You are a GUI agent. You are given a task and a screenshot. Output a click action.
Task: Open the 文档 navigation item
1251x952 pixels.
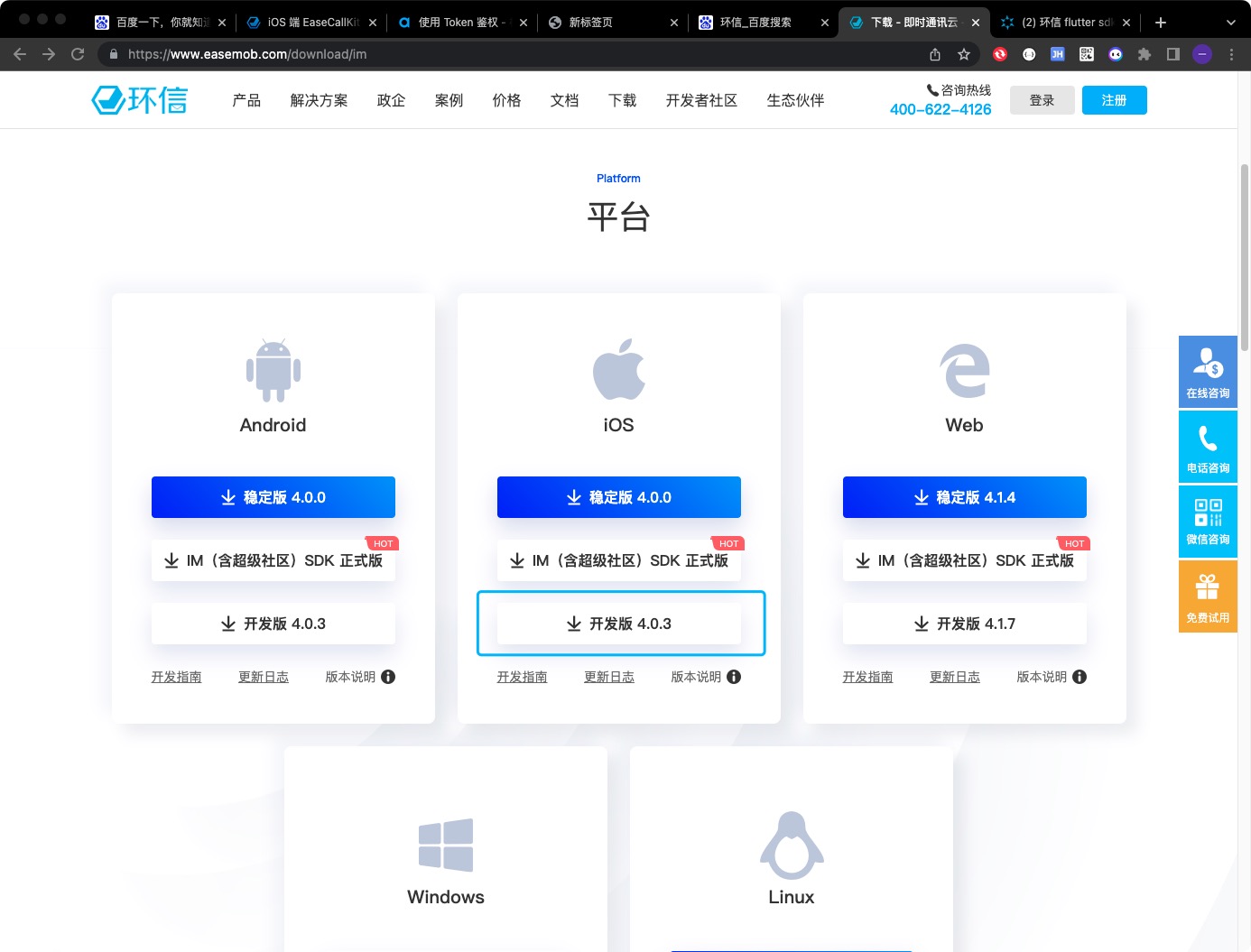pyautogui.click(x=564, y=100)
